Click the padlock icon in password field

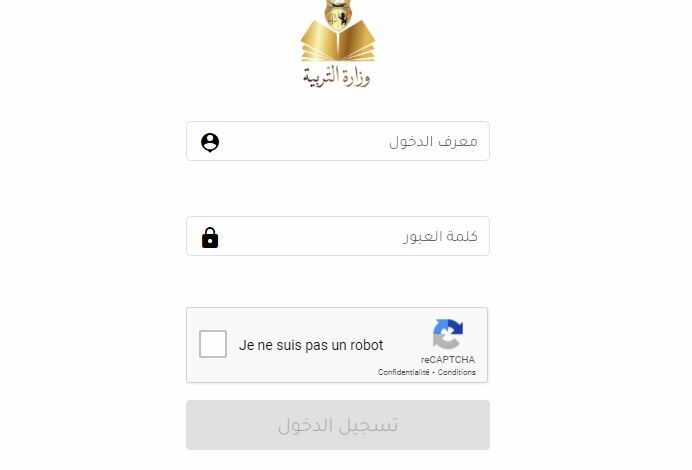pos(210,237)
